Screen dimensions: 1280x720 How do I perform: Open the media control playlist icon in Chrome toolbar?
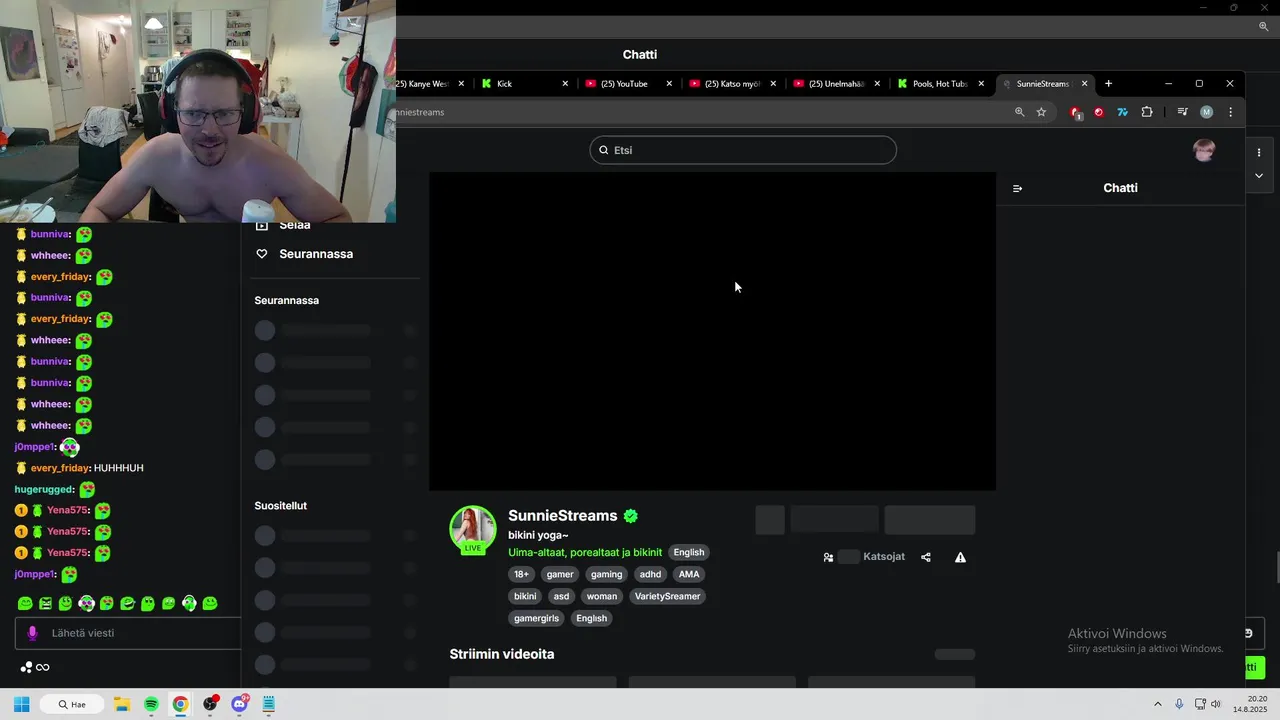click(x=1182, y=112)
